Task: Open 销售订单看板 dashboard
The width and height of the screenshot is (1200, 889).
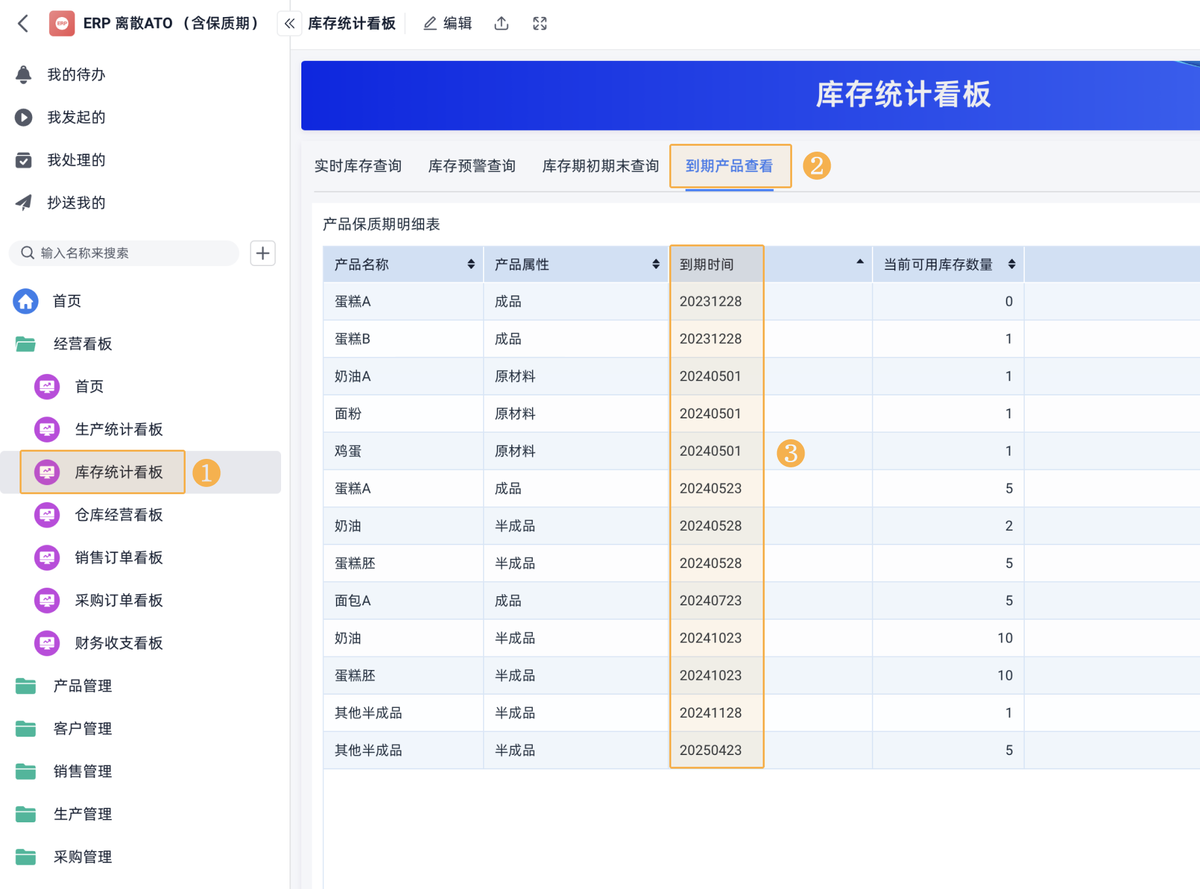Action: pyautogui.click(x=118, y=558)
